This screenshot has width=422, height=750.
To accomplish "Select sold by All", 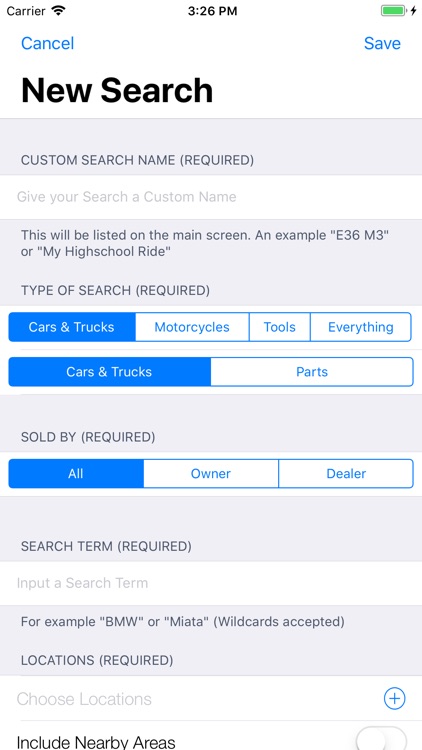I will click(x=76, y=474).
